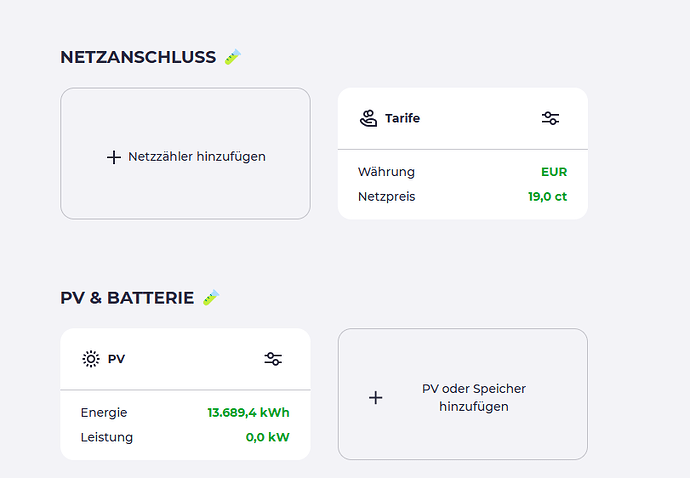The image size is (690, 478).
Task: Click the plus icon for PV oder Speicher
Action: [x=376, y=397]
